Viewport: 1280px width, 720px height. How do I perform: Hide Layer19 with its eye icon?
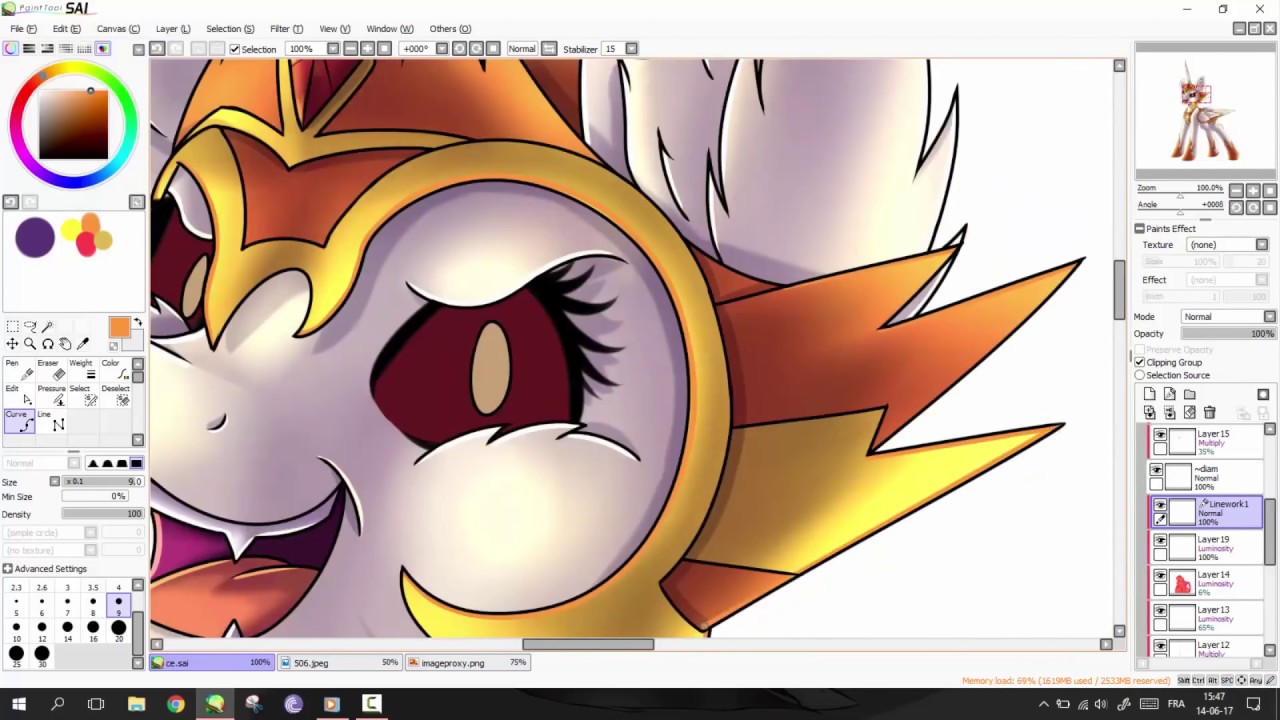tap(1160, 540)
